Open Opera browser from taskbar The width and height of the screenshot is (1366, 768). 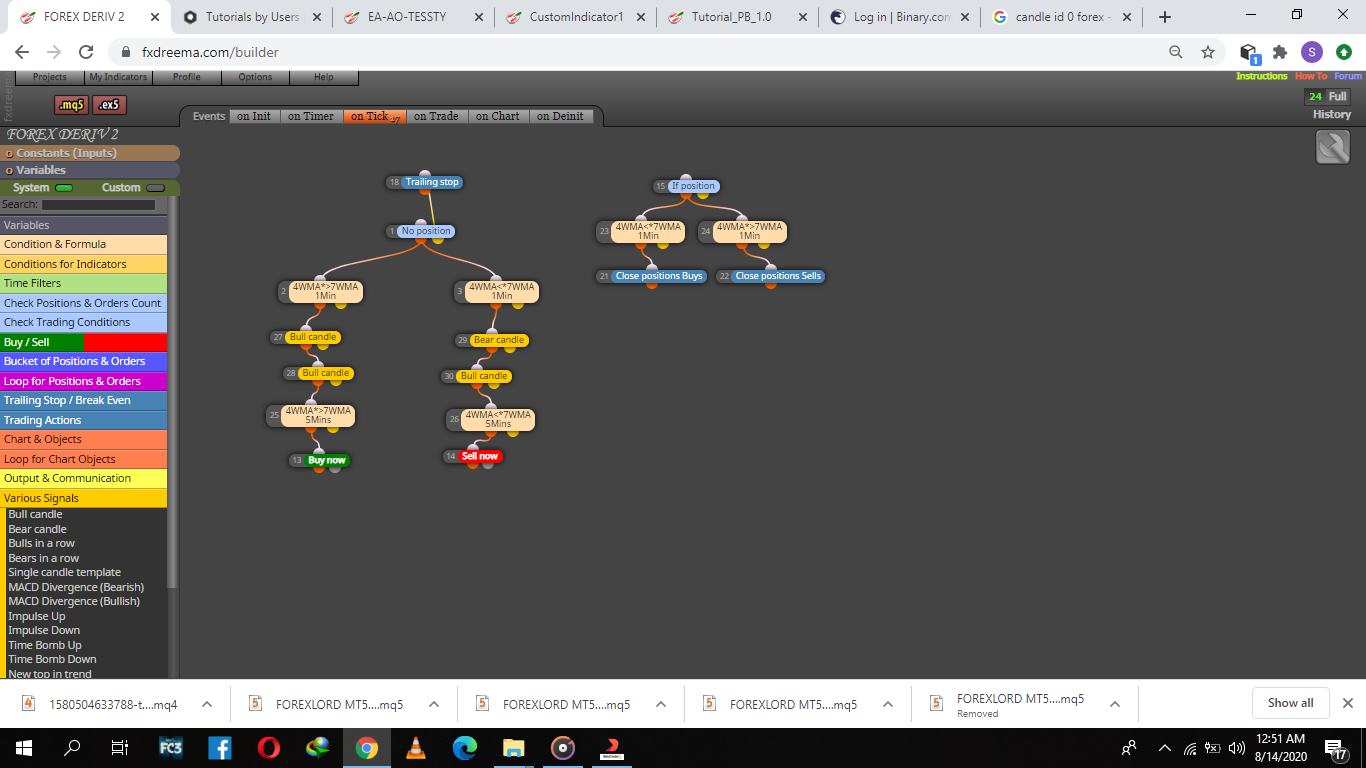(269, 747)
